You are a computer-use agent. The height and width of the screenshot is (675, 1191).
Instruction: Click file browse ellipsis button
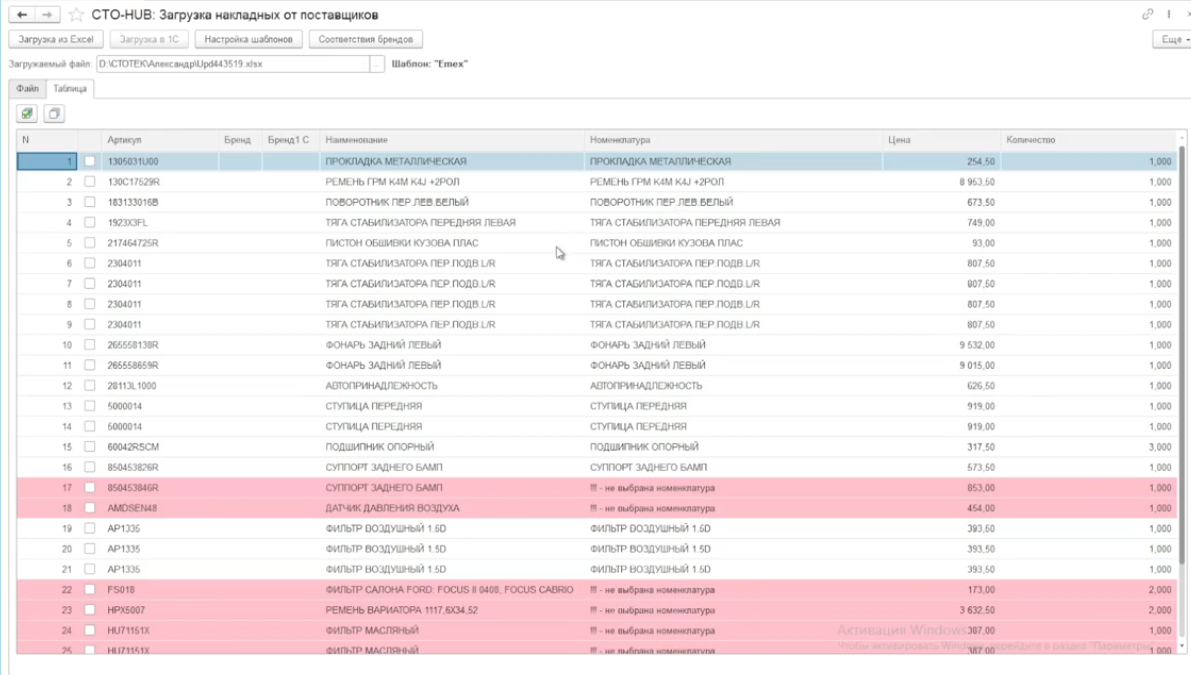pyautogui.click(x=376, y=64)
